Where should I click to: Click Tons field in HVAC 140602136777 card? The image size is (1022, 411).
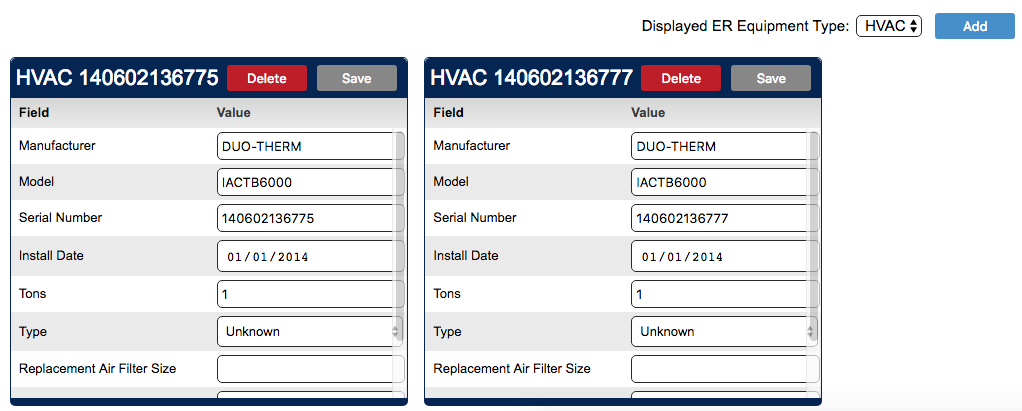pos(720,294)
